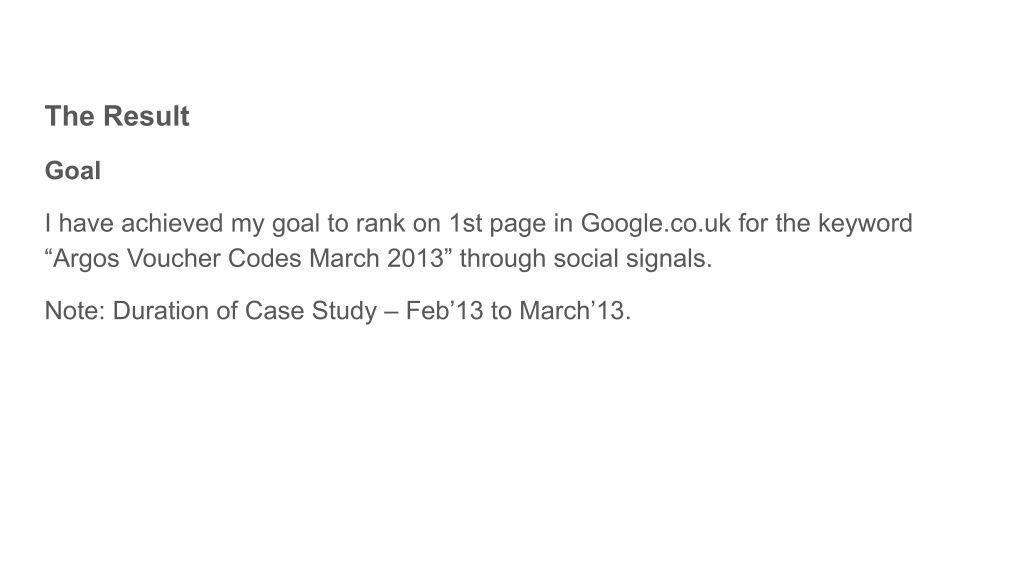Image resolution: width=1024 pixels, height=576 pixels.
Task: Click the "Goal" subheading
Action: [x=72, y=170]
